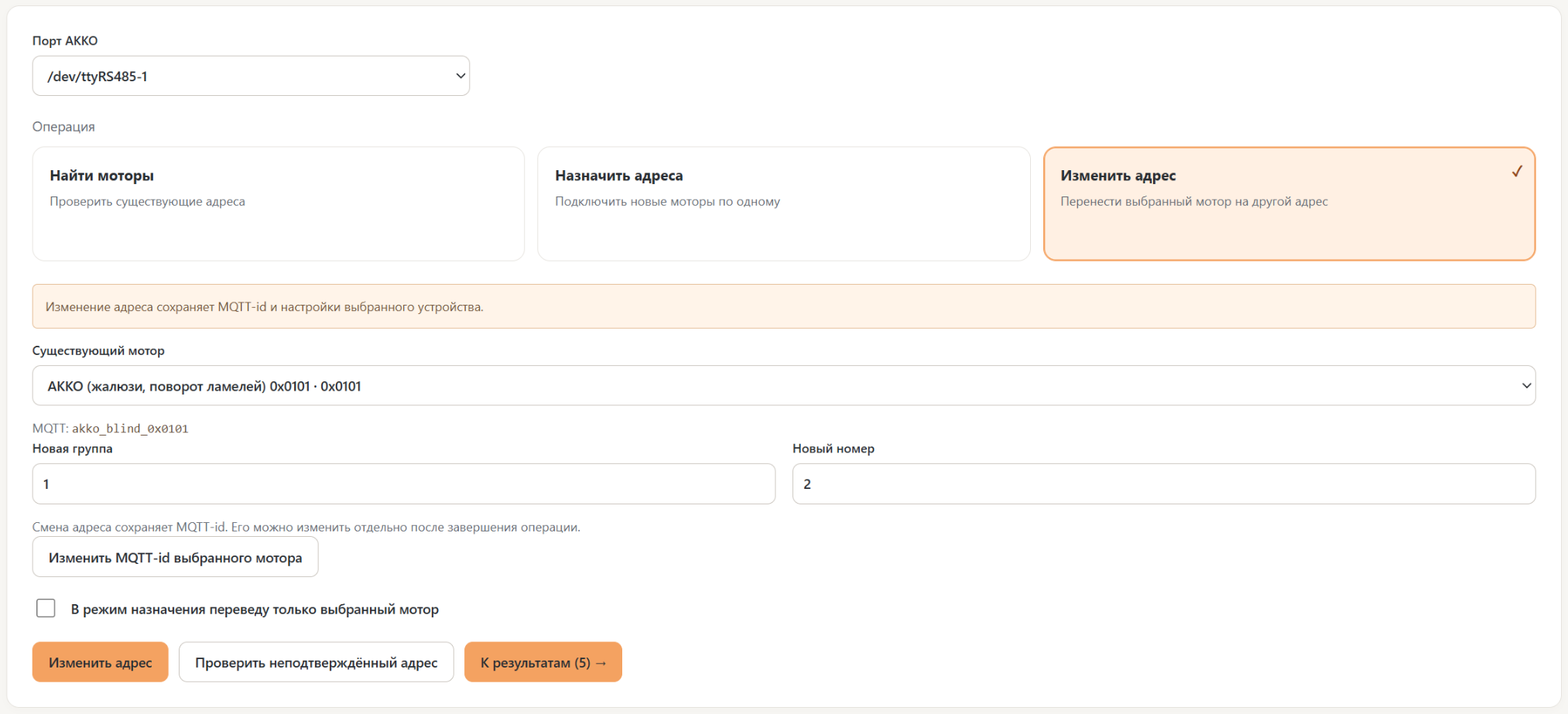Viewport: 1568px width, 714px height.
Task: Focus the Новая группа input field
Action: 404,483
